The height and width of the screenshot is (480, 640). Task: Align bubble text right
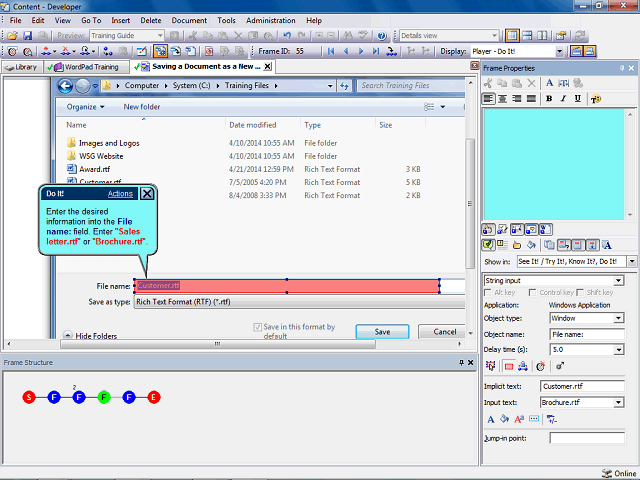click(x=517, y=99)
